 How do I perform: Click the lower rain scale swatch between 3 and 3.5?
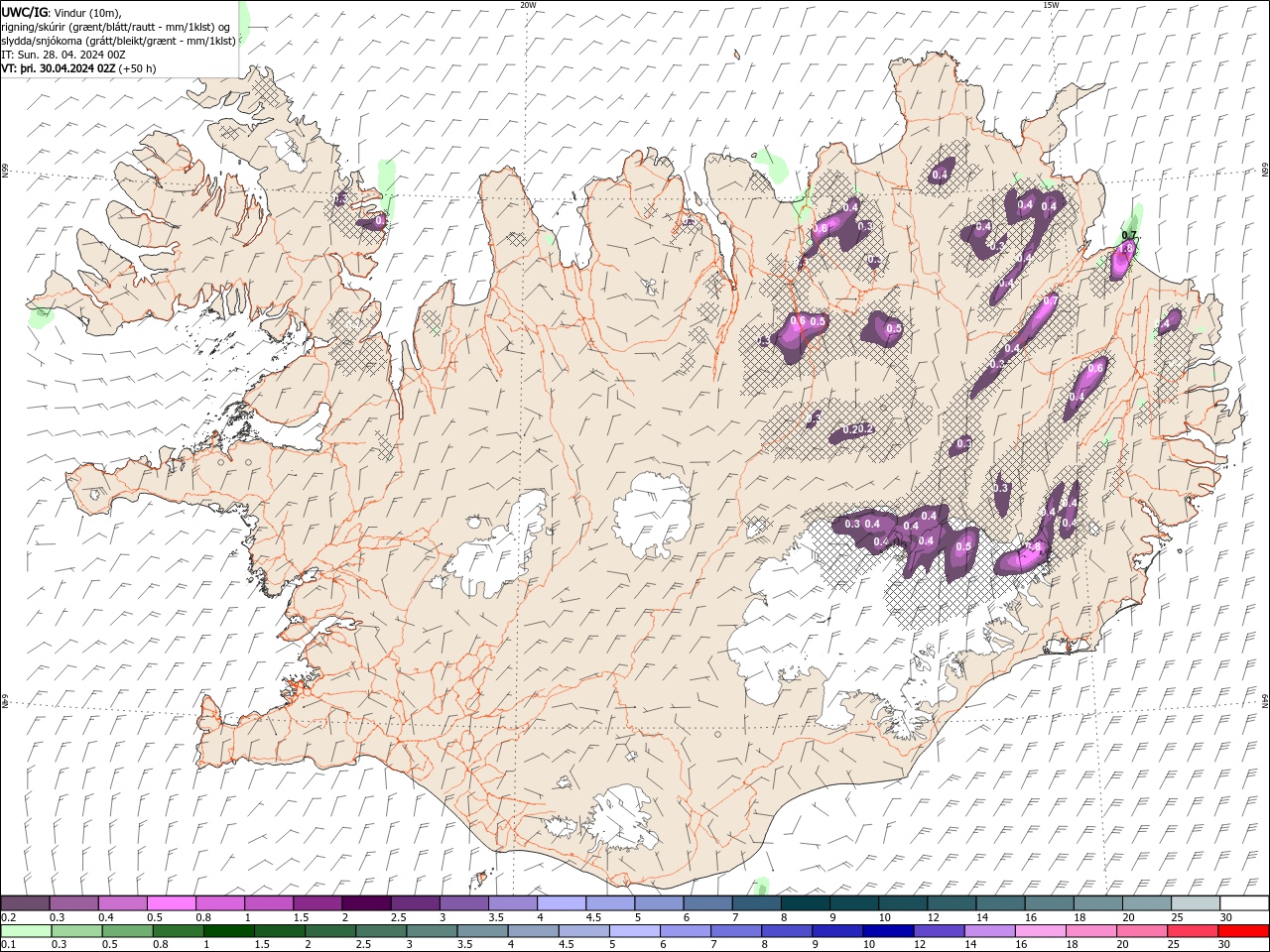click(x=431, y=931)
